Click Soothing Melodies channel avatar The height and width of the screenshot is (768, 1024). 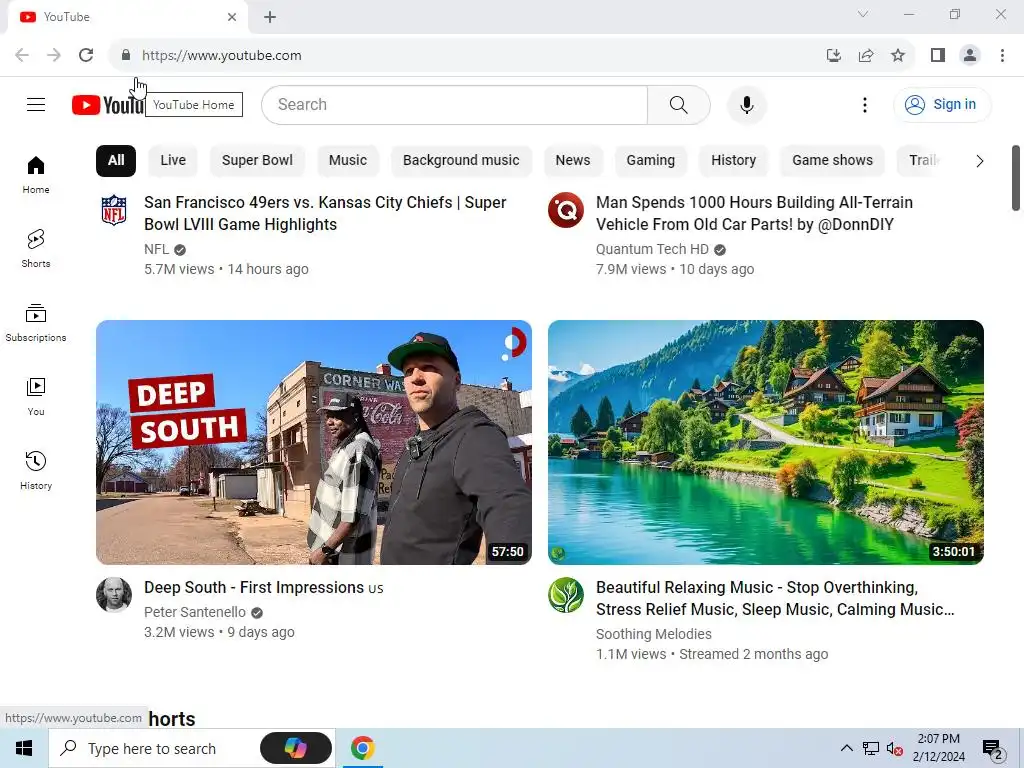point(566,594)
